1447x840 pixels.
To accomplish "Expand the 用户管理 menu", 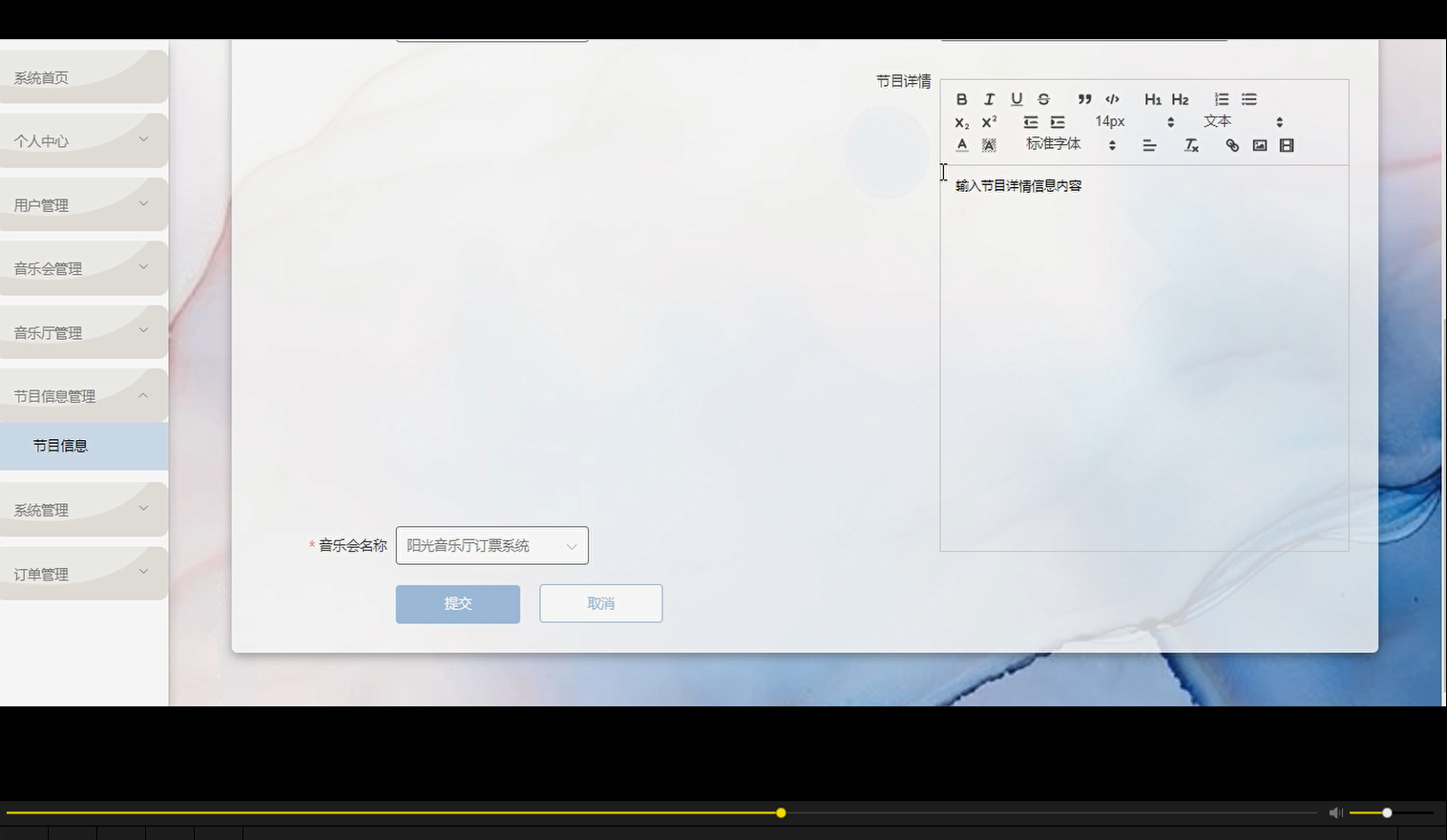I will [84, 203].
